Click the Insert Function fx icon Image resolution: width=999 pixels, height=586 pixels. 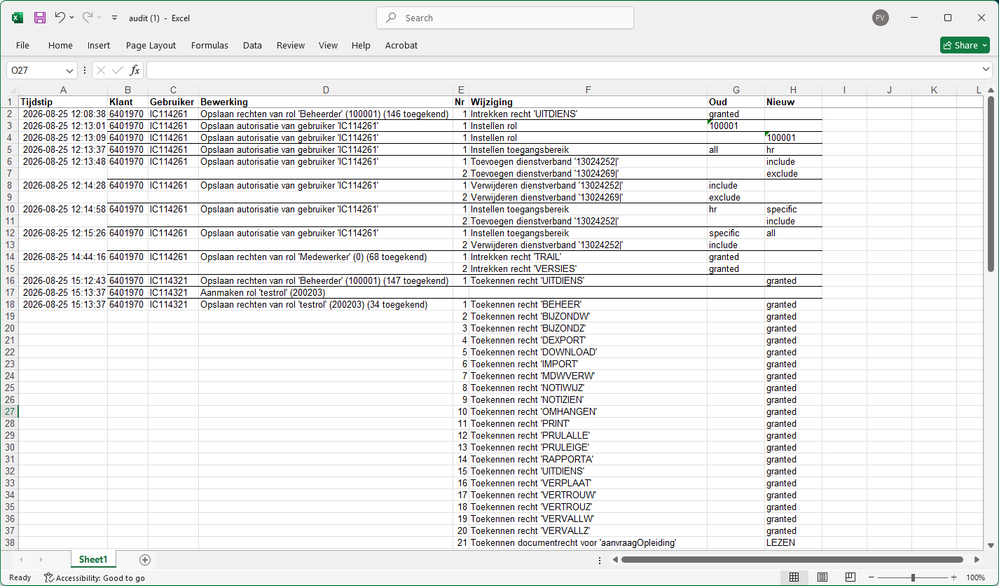coord(134,71)
